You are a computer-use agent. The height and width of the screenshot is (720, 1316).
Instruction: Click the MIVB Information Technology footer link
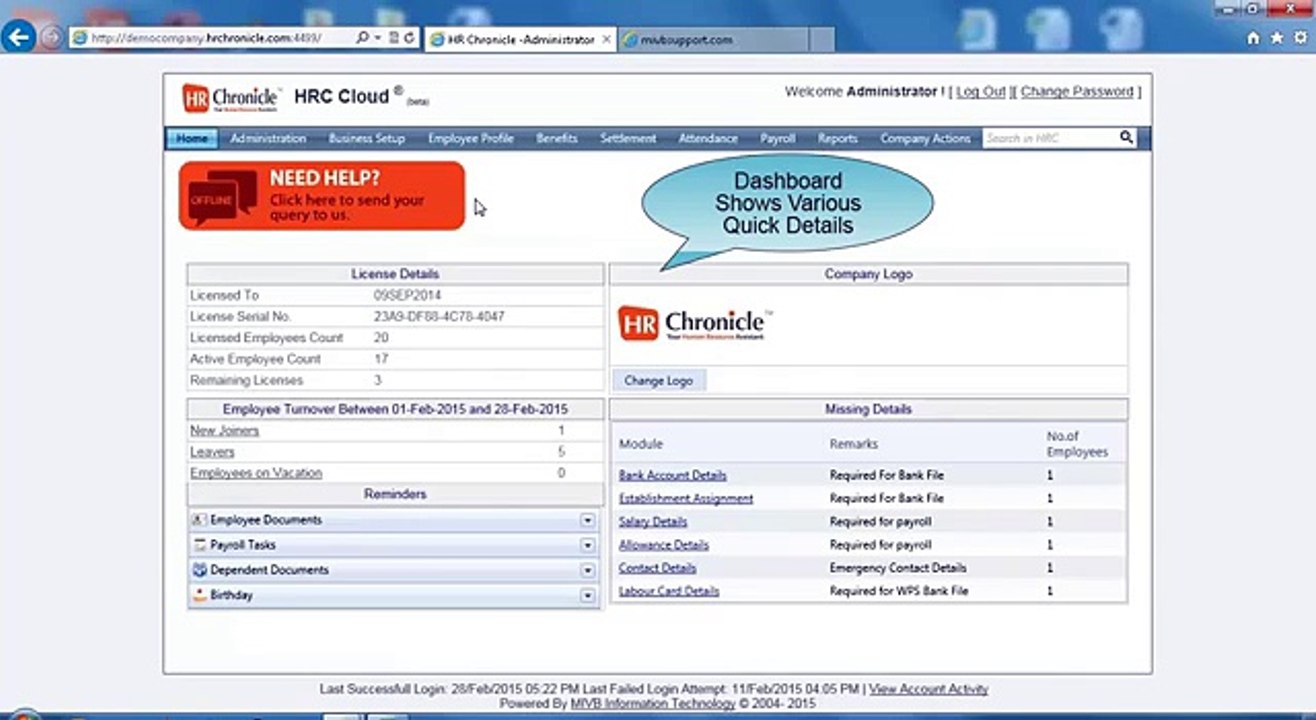(x=653, y=703)
